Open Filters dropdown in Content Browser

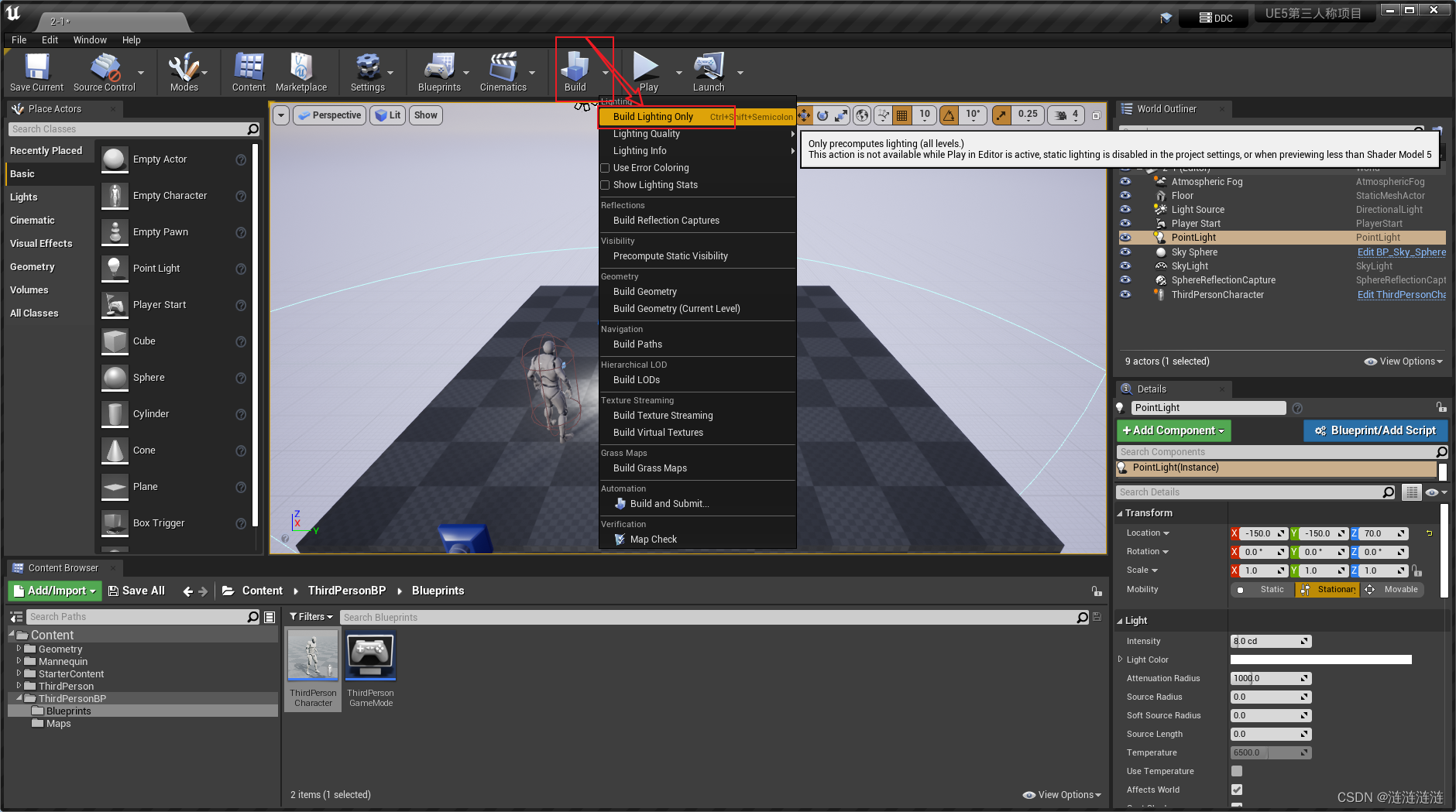(x=311, y=617)
